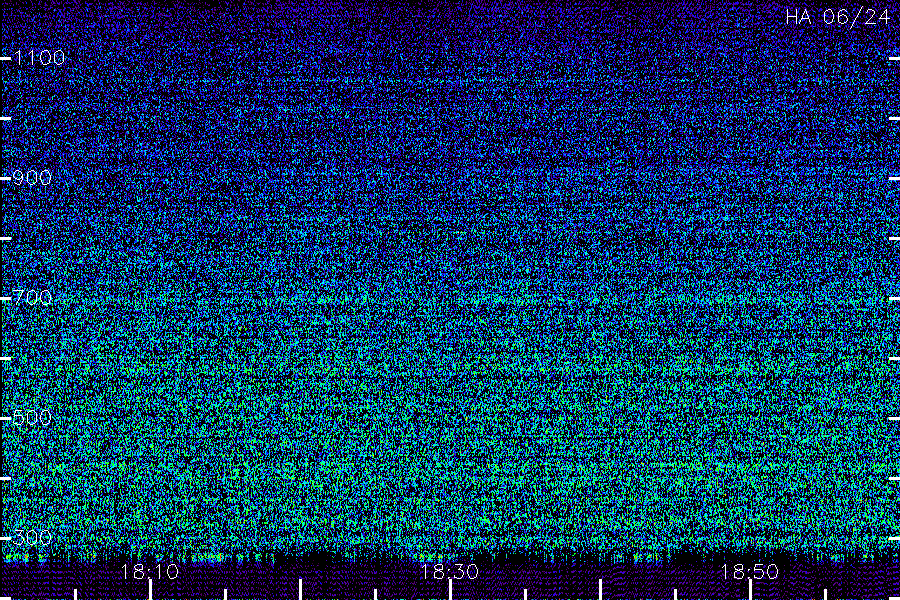
Task: Click the 1100 frequency axis label
Action: [x=39, y=58]
